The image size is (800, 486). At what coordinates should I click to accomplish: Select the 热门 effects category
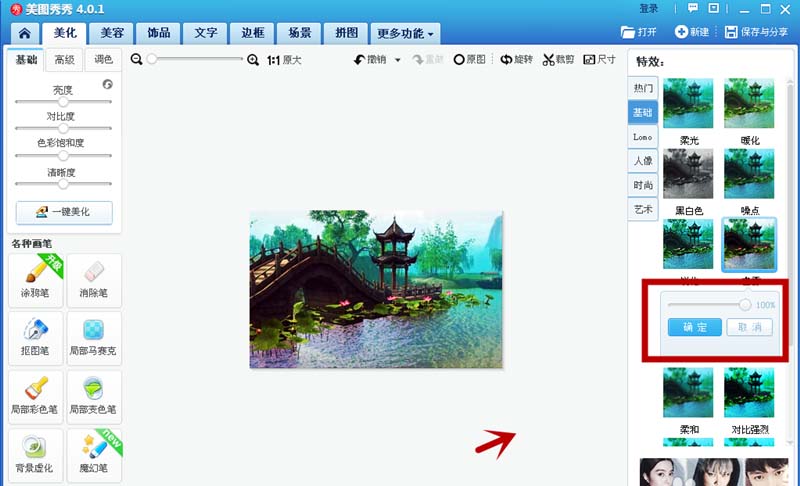point(643,88)
